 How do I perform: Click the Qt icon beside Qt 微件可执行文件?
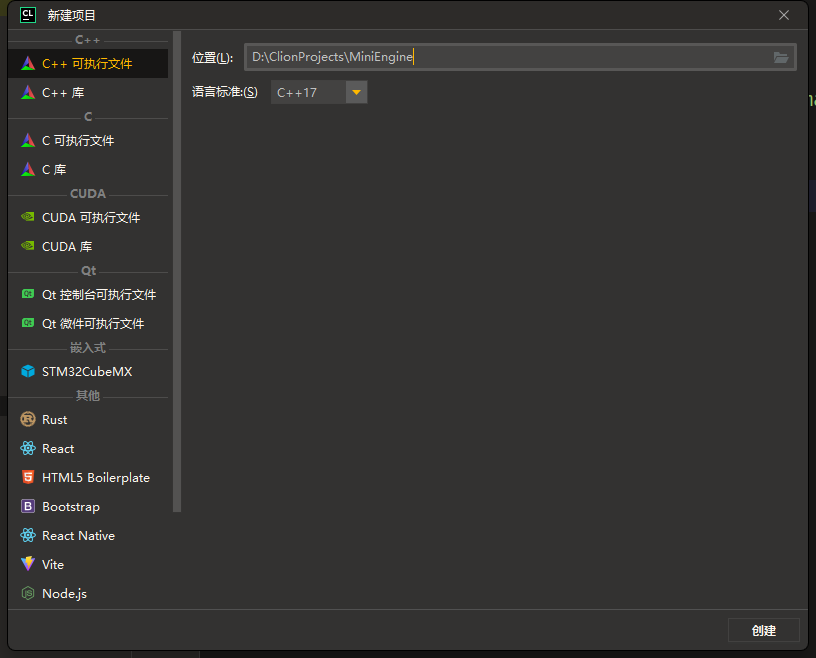28,323
